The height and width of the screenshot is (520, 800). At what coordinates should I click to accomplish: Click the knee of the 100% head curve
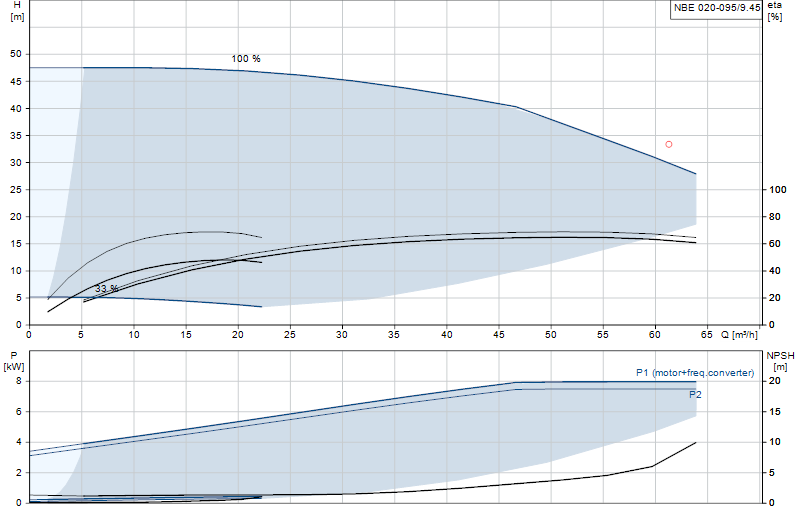coord(516,107)
